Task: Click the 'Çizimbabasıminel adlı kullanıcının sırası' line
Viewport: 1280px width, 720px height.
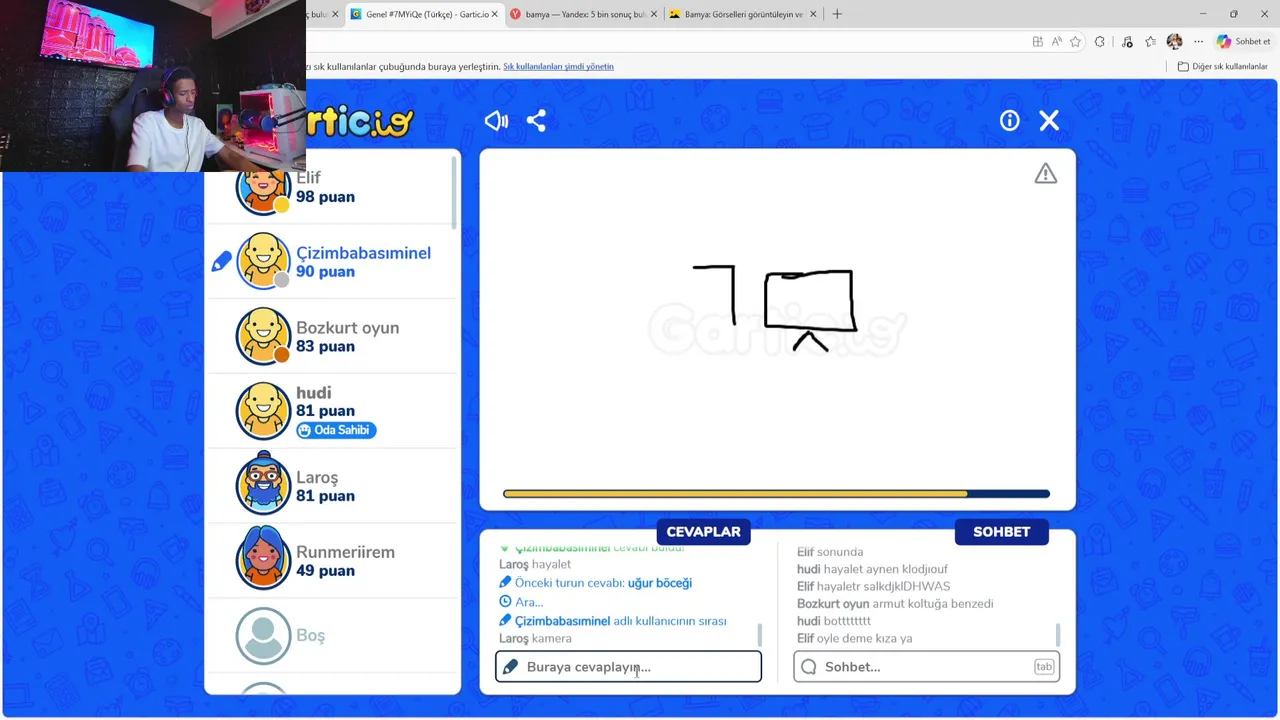Action: 613,621
